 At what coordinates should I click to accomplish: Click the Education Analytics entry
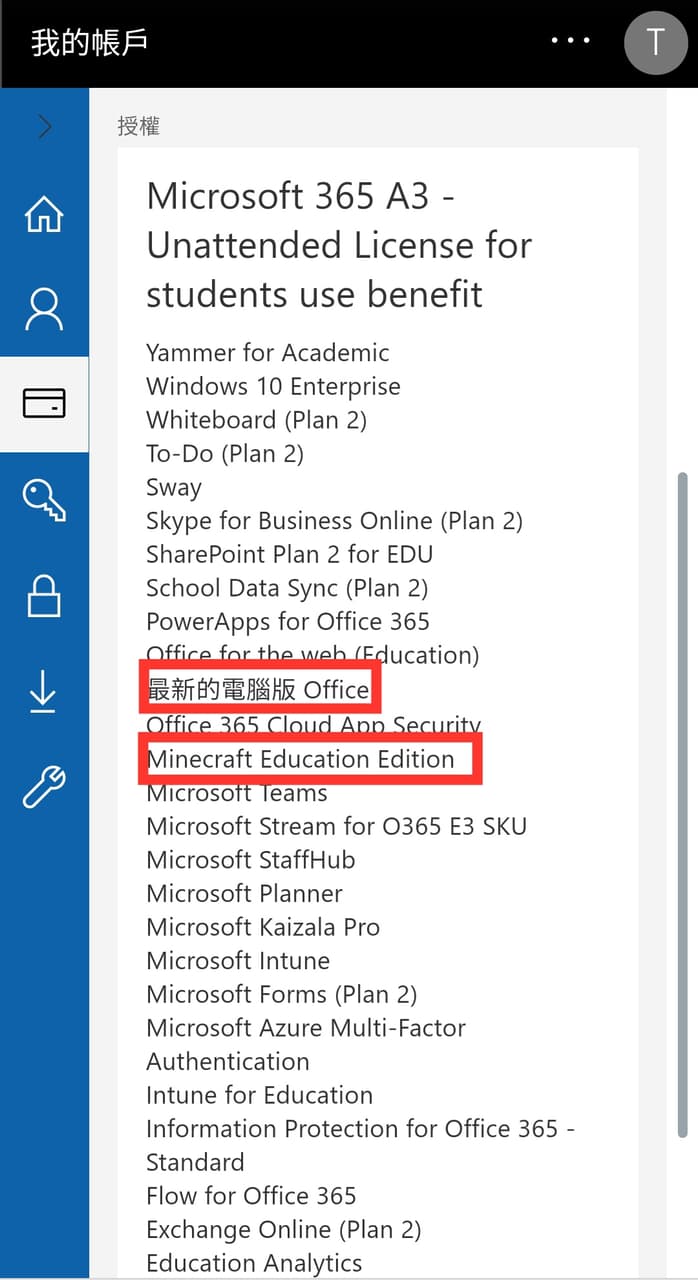click(254, 1264)
